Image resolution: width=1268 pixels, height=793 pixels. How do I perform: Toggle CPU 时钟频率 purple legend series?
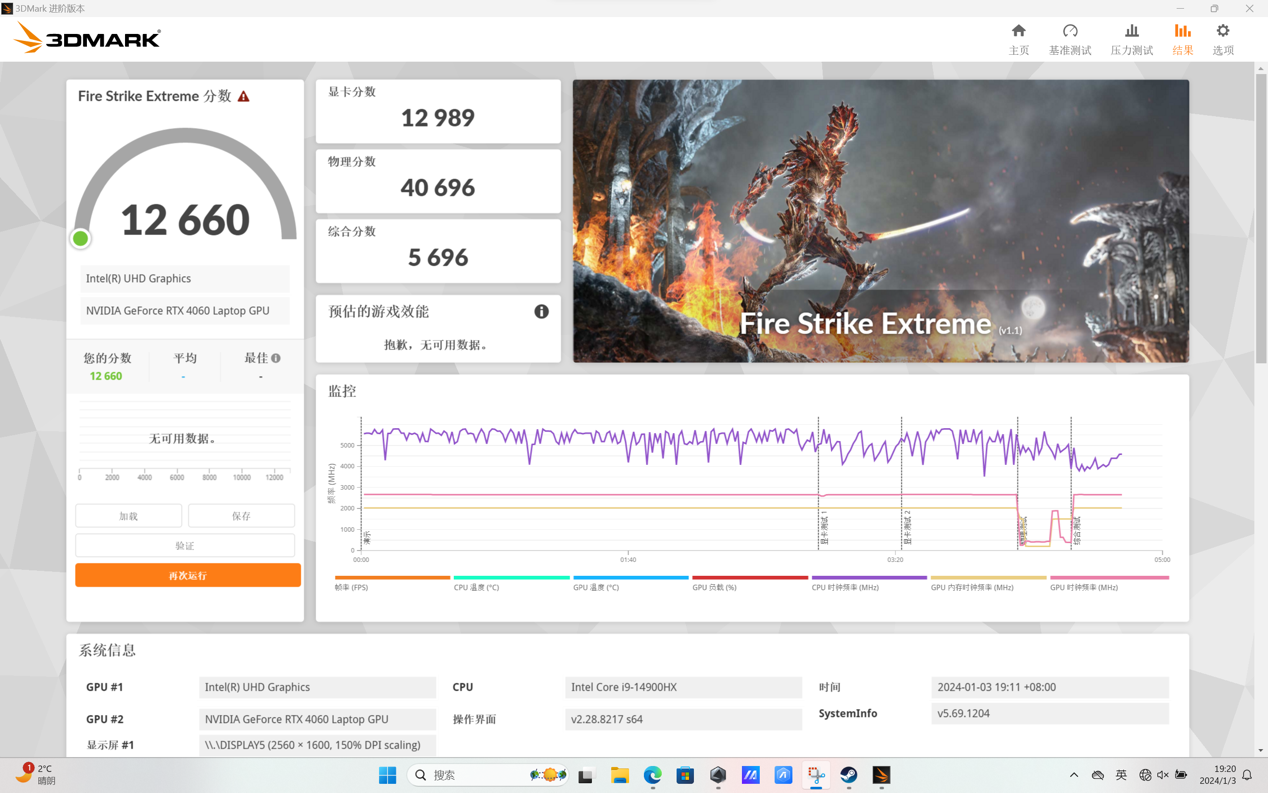(x=868, y=578)
